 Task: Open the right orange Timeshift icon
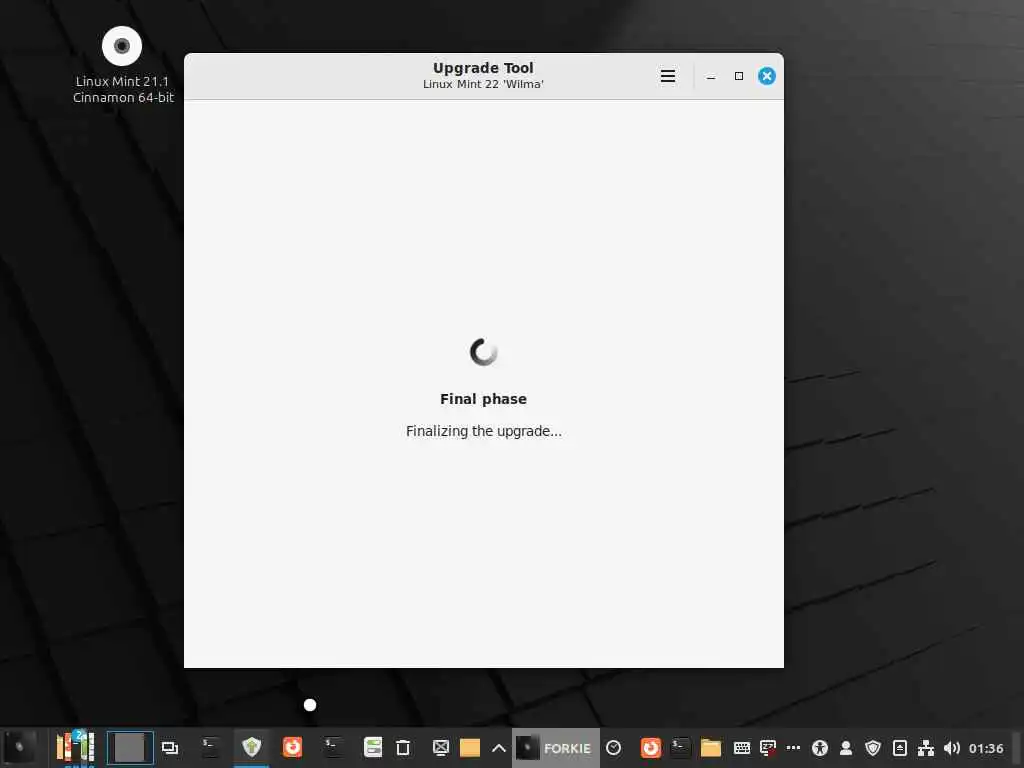(650, 748)
